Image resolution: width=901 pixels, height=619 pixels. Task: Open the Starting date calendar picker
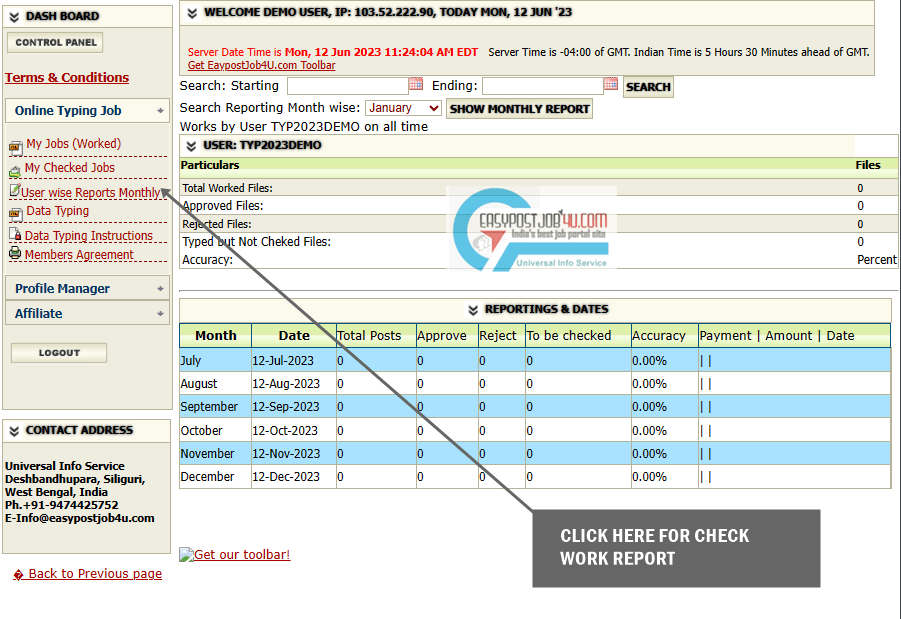click(416, 84)
